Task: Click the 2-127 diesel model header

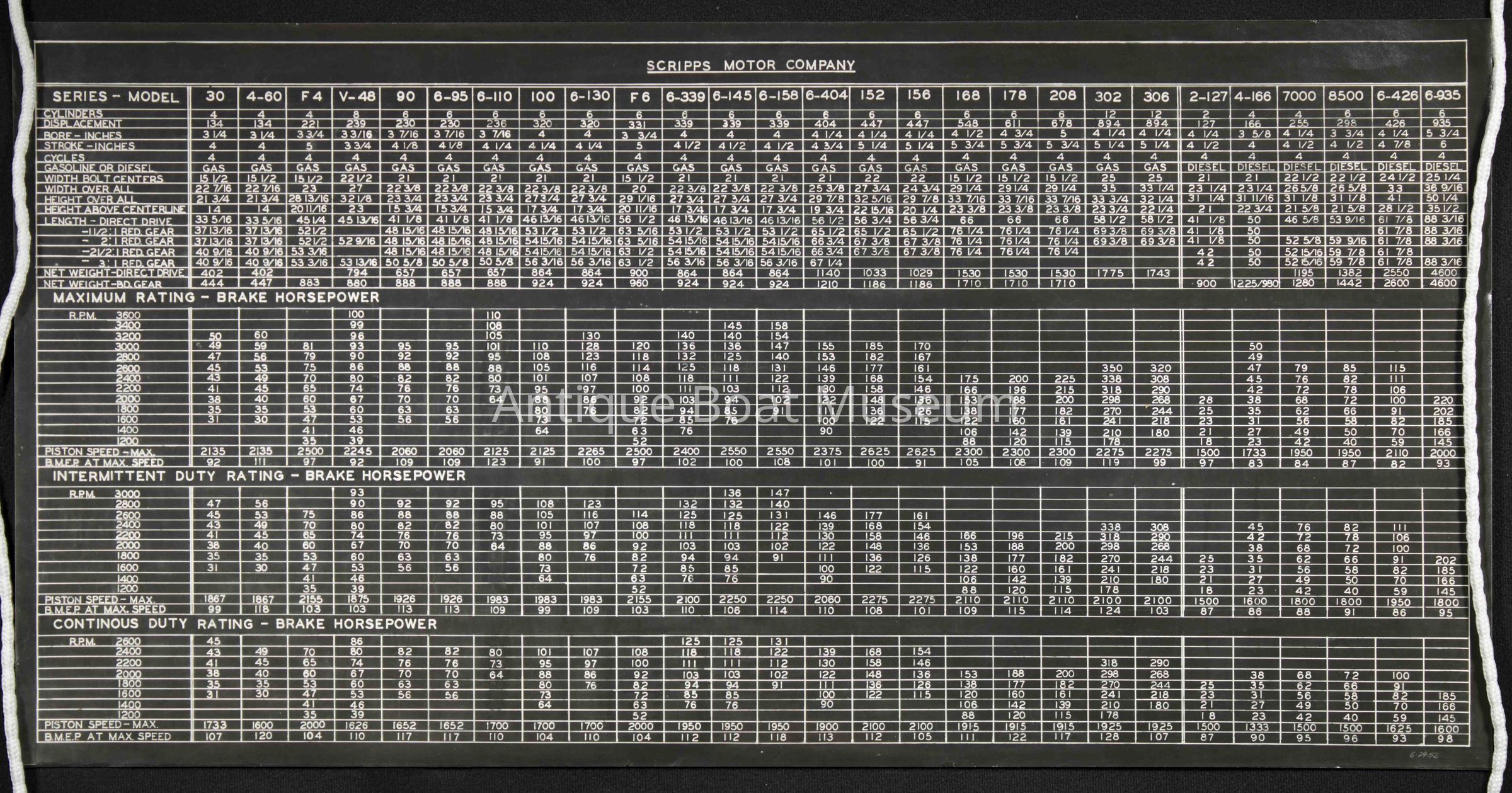Action: (x=1208, y=97)
